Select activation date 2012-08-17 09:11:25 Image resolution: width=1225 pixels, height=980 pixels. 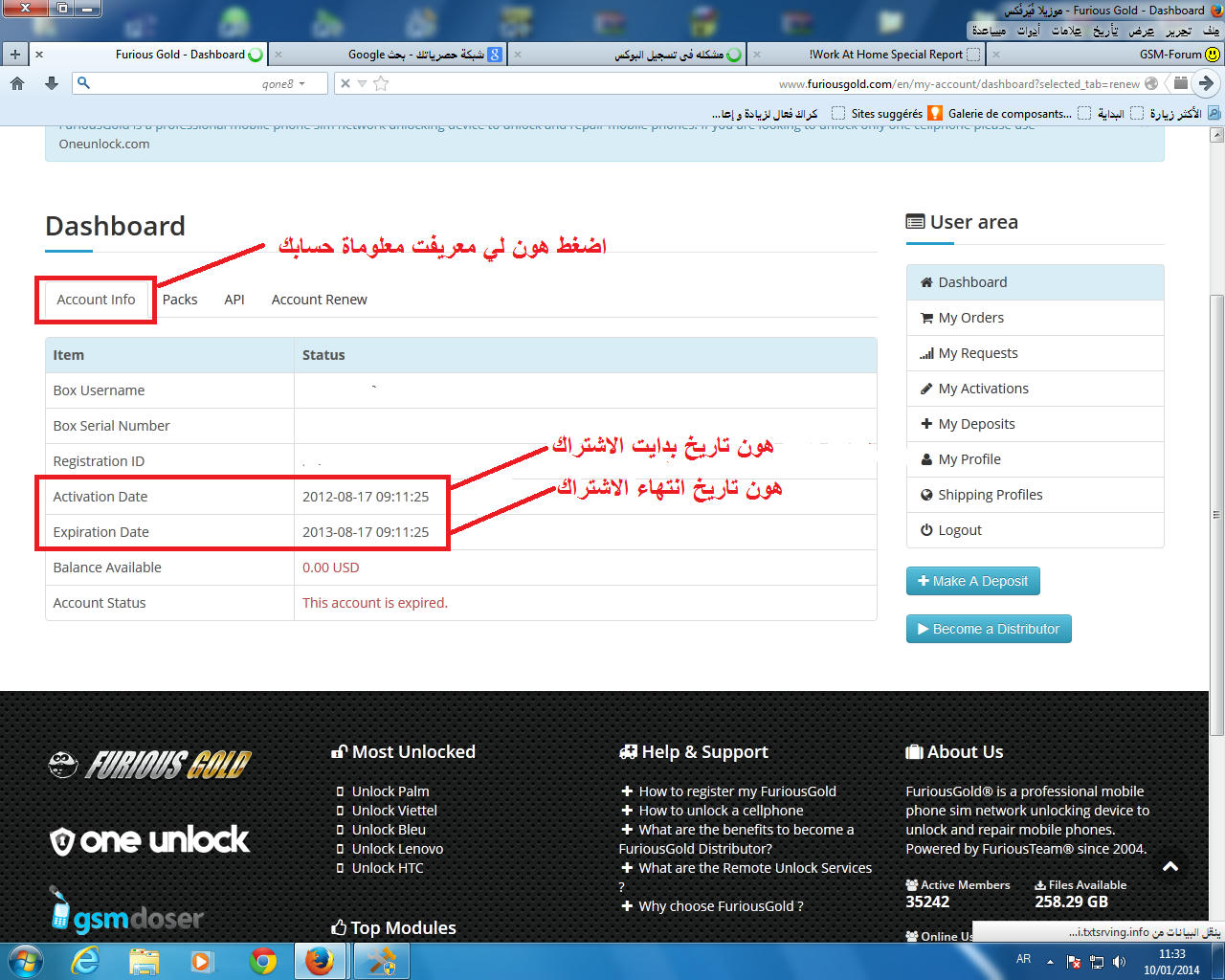[366, 497]
